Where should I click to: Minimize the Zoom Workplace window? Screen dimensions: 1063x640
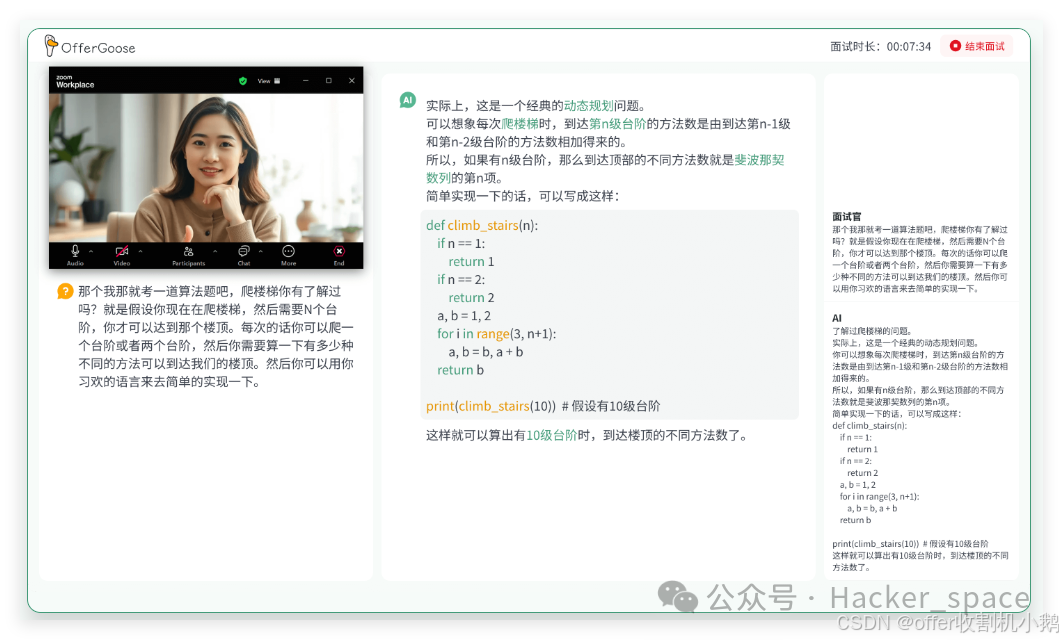(306, 81)
